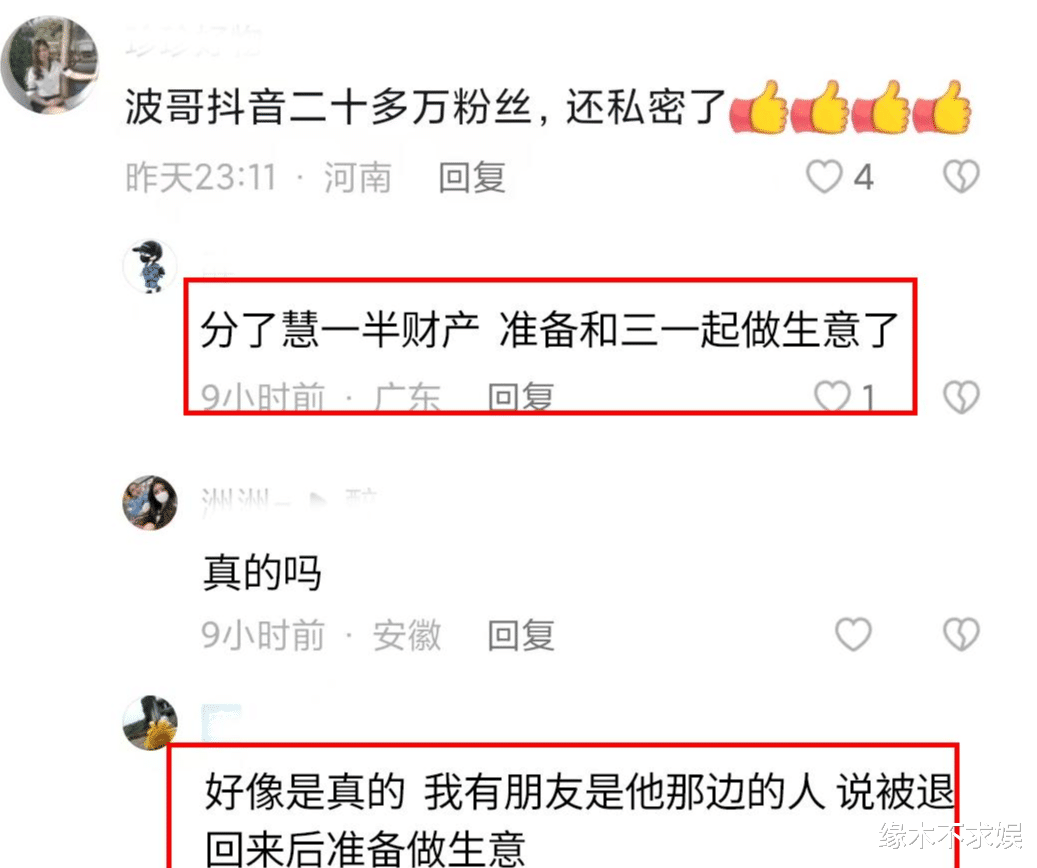The image size is (1037, 868).
Task: Open the cartoon figure avatar with cap
Action: (150, 266)
